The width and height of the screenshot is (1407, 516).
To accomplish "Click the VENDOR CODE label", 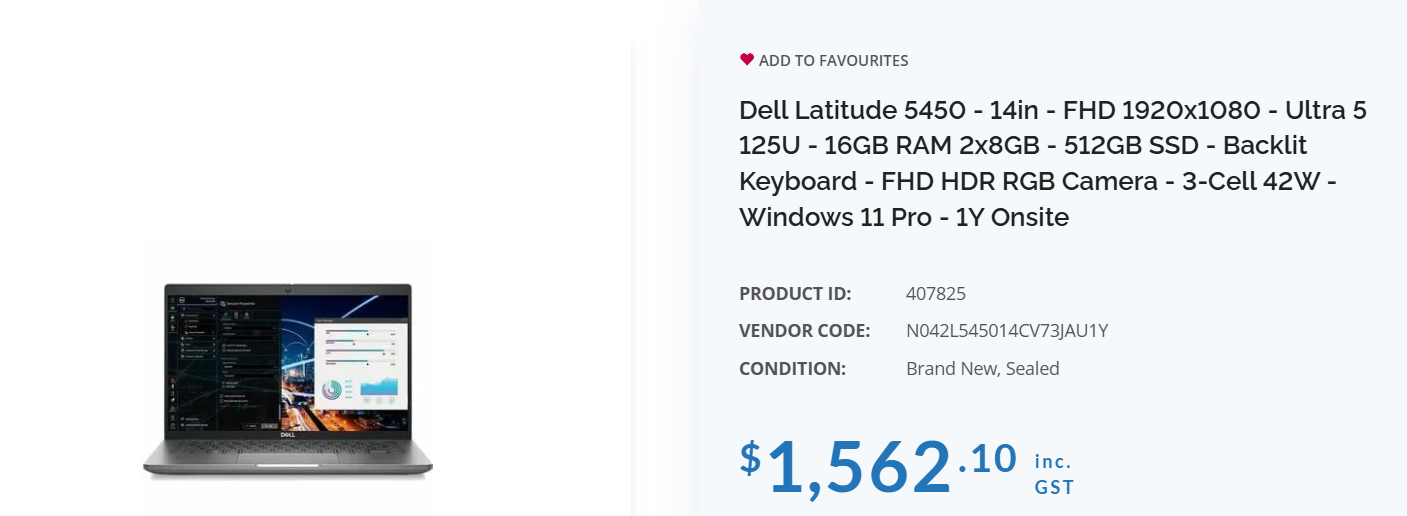I will (x=804, y=331).
